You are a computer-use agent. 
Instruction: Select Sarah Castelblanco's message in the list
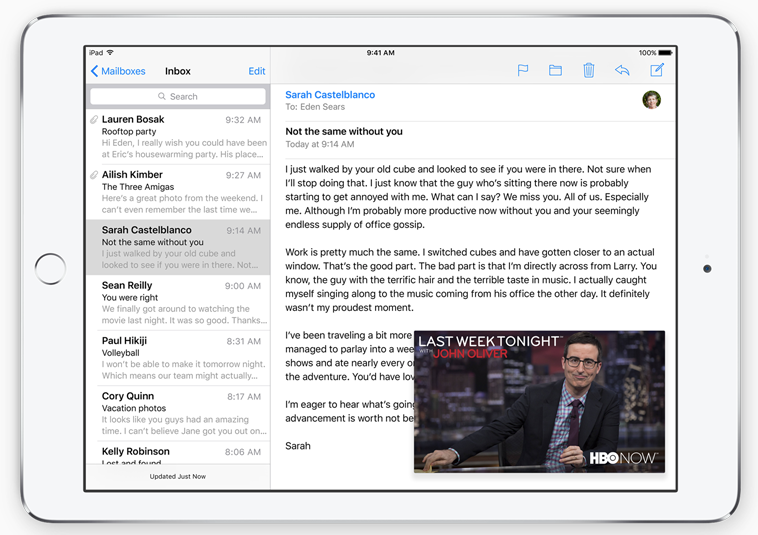click(180, 247)
